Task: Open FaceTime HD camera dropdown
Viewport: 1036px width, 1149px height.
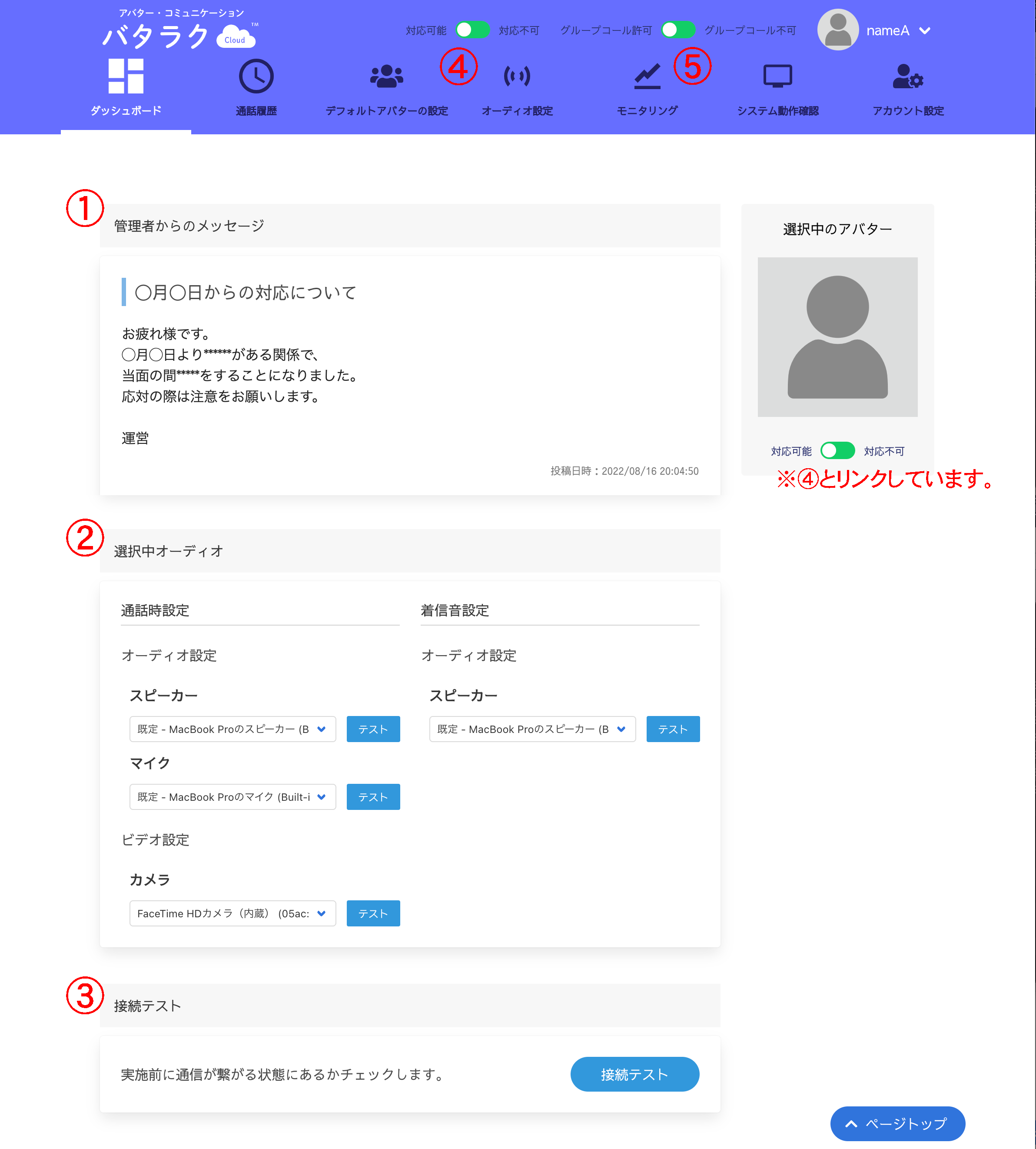Action: (232, 913)
